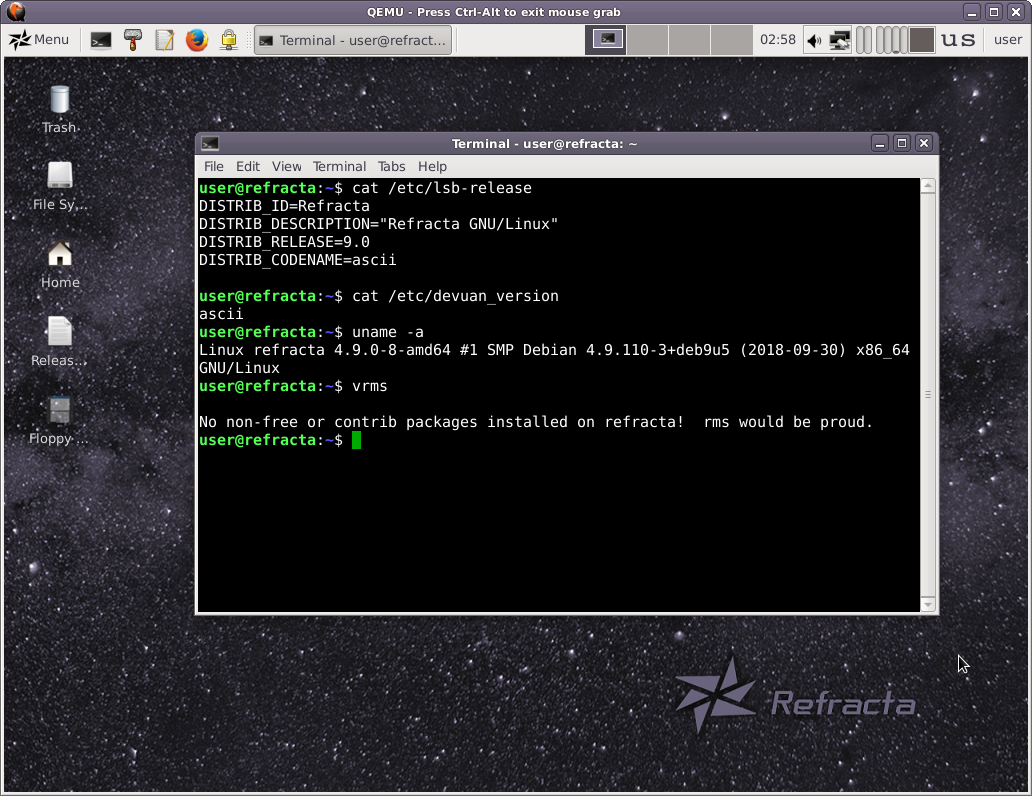
Task: Click the 02:58 panel clock
Action: (x=778, y=40)
